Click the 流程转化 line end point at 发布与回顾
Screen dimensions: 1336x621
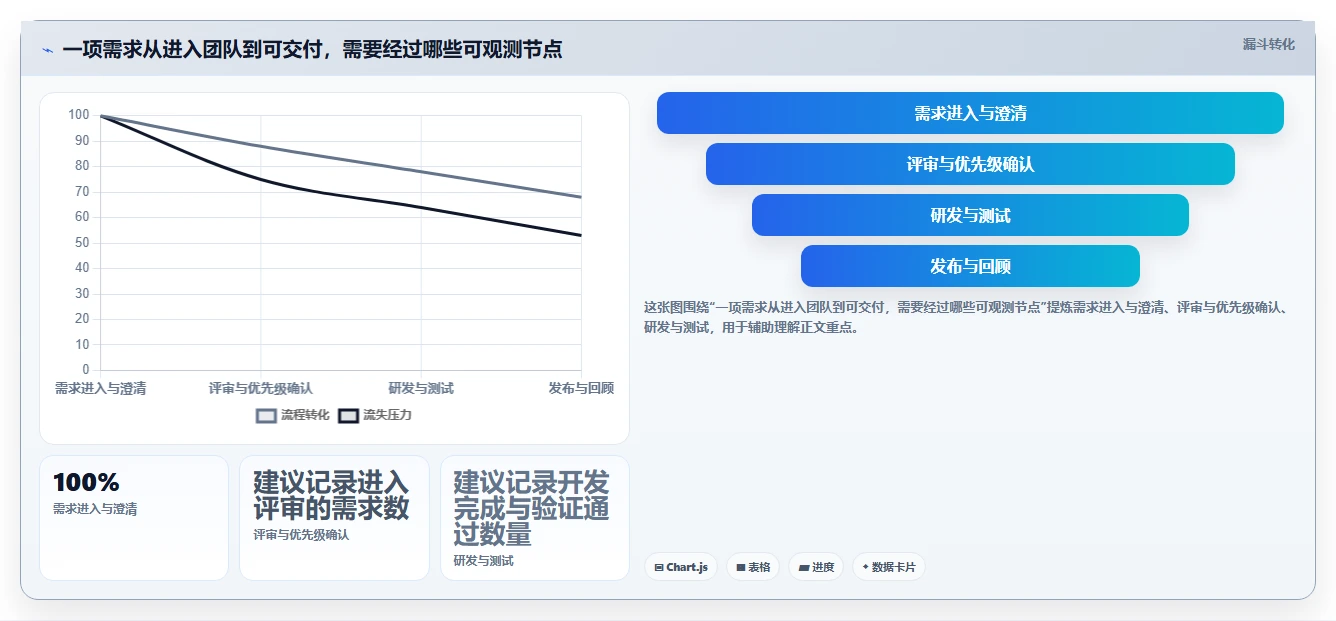click(x=581, y=197)
